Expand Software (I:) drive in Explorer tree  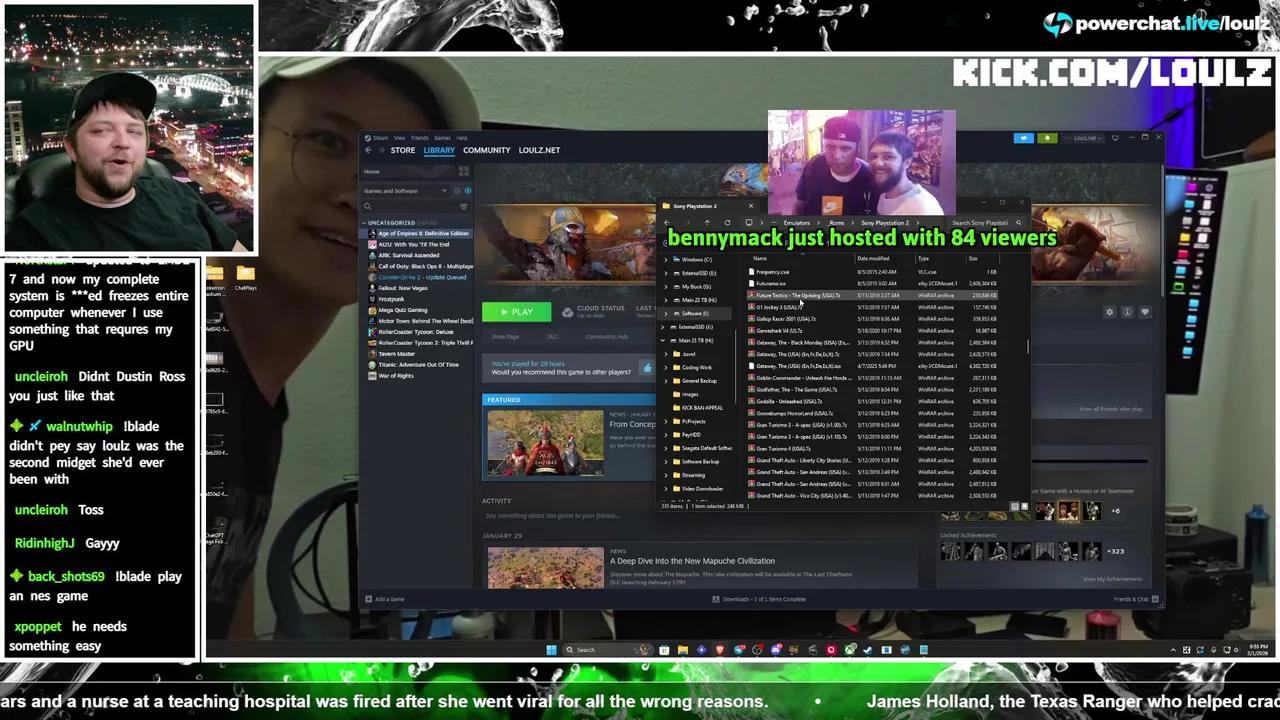pyautogui.click(x=665, y=313)
